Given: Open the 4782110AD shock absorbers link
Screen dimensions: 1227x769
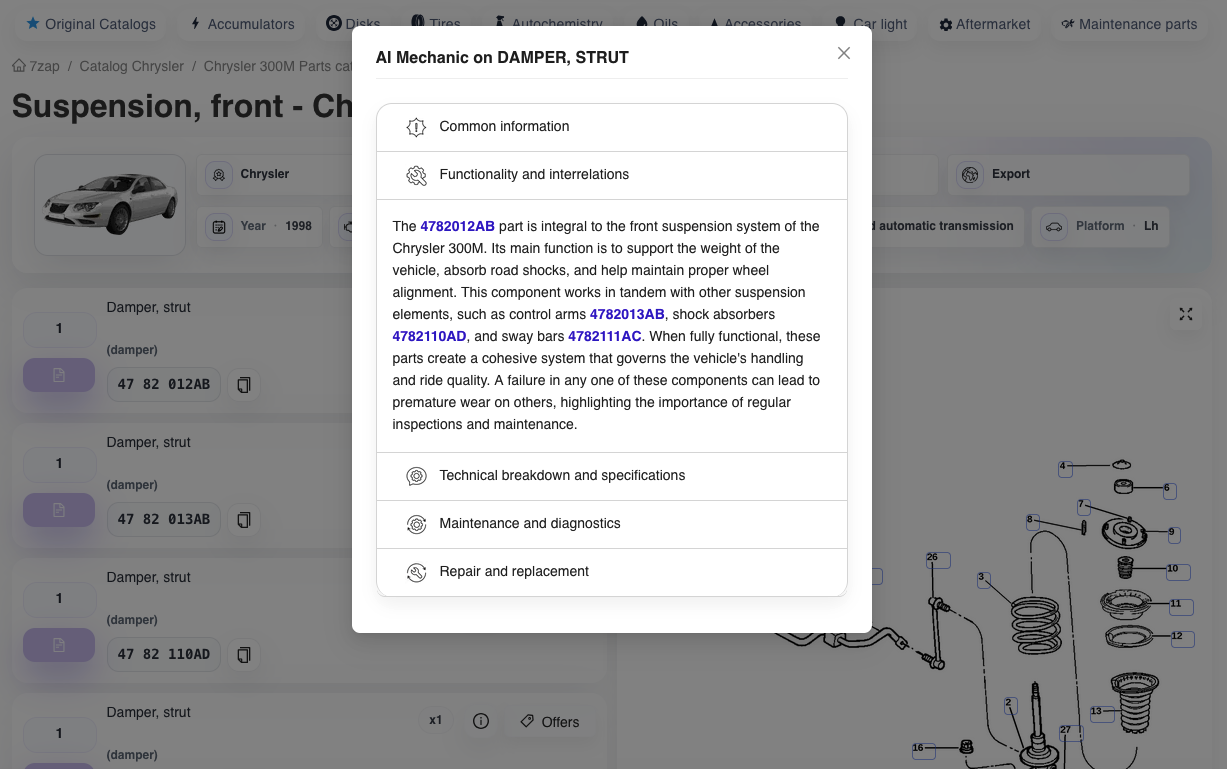Looking at the screenshot, I should [x=429, y=337].
